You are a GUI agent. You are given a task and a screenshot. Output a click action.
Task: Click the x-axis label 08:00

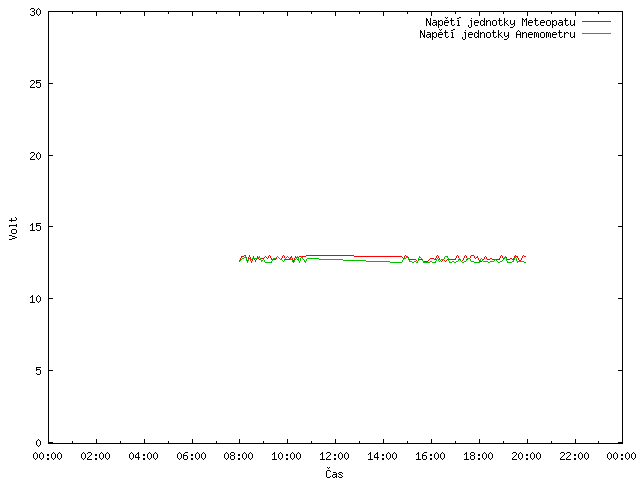pyautogui.click(x=239, y=456)
